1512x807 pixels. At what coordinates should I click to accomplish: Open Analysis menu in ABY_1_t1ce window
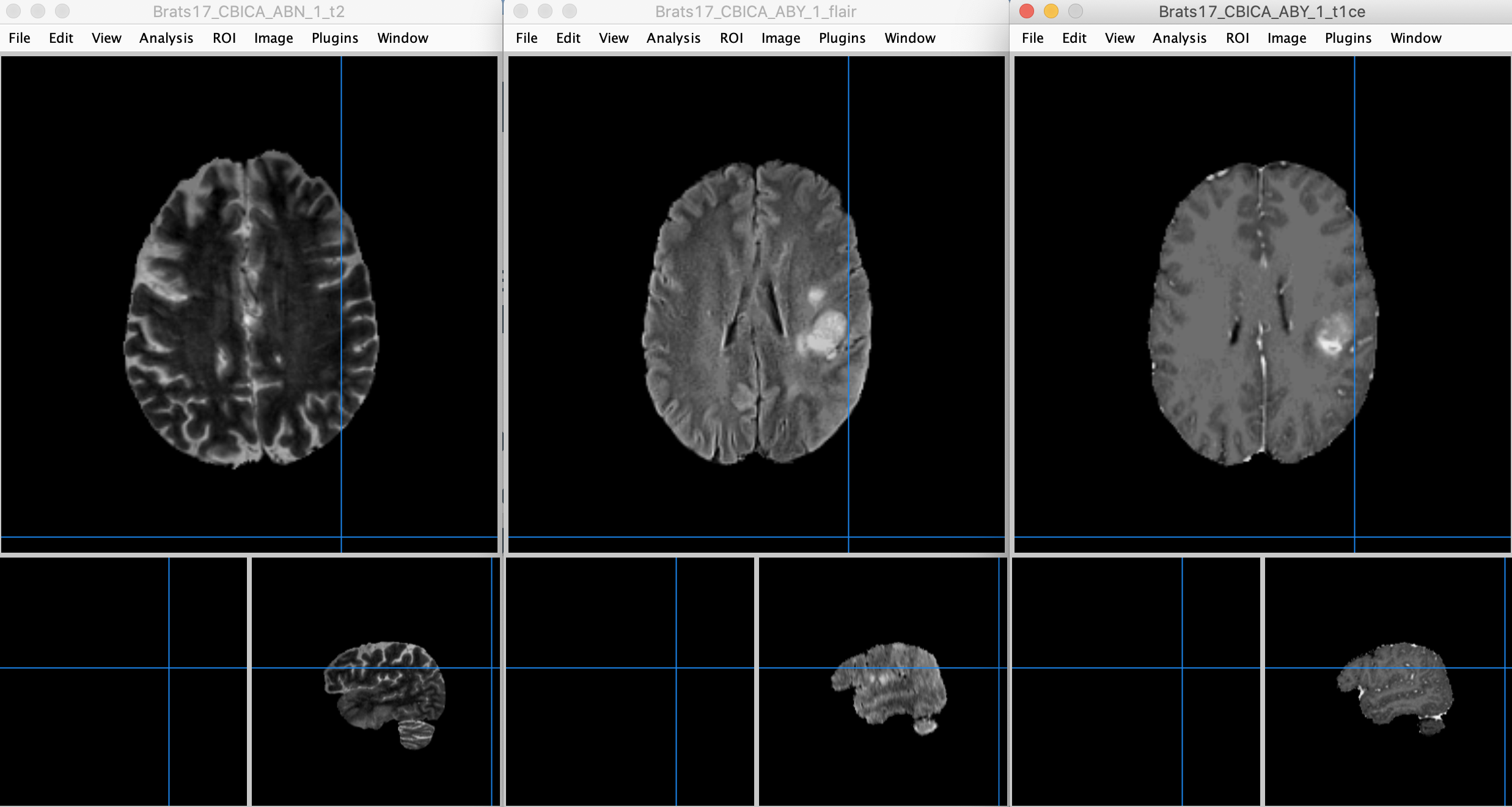coord(1179,38)
